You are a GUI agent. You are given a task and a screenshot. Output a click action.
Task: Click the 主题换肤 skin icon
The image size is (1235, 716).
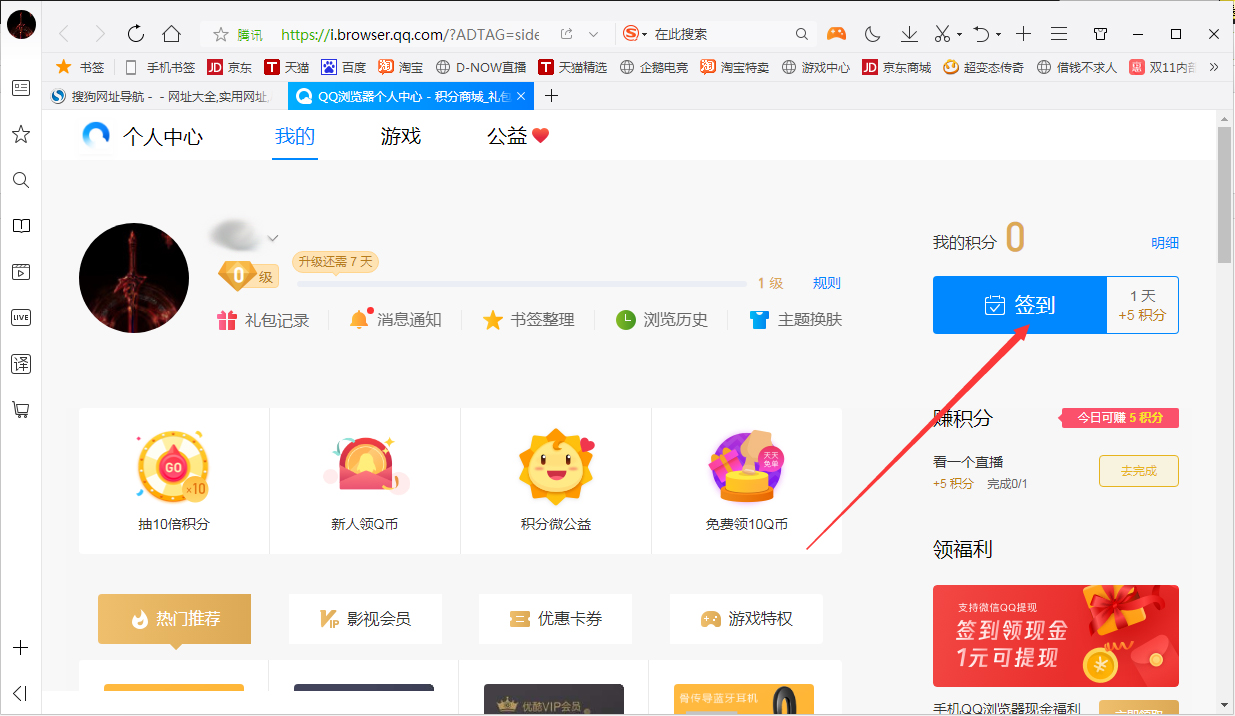pos(760,320)
